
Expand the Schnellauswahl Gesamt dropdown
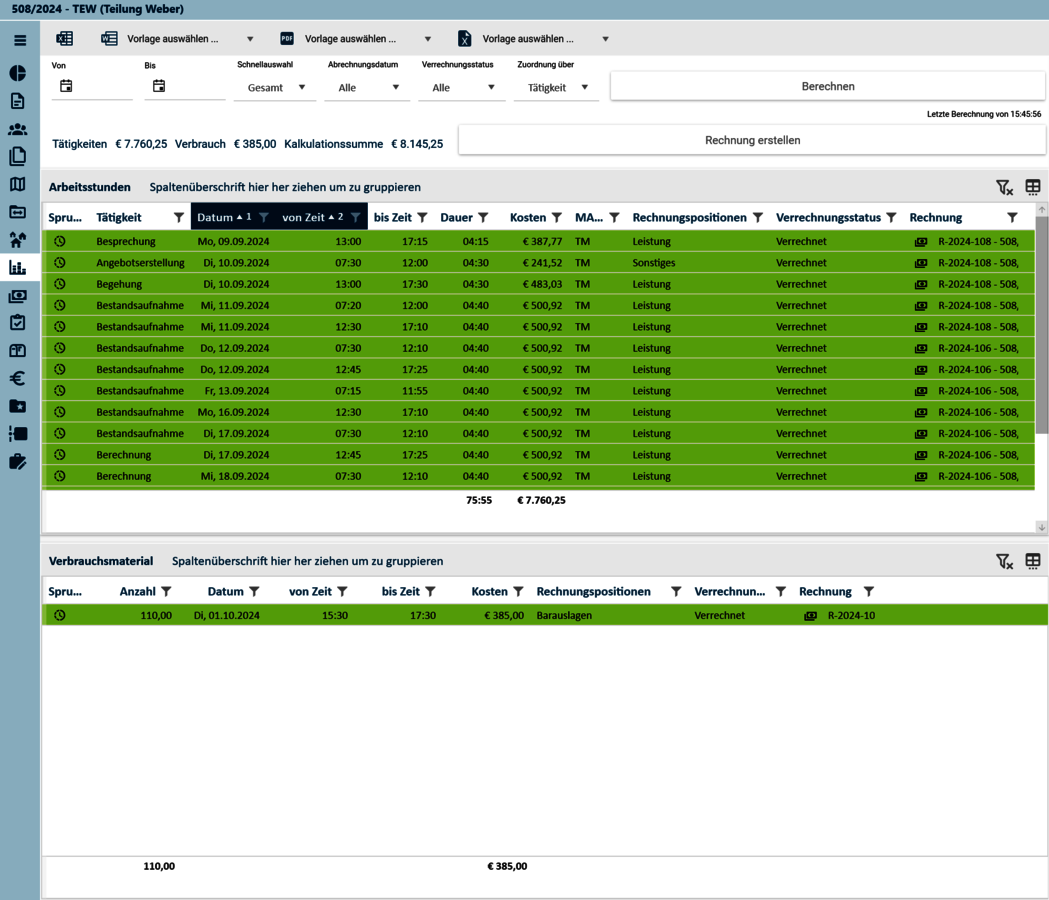275,88
